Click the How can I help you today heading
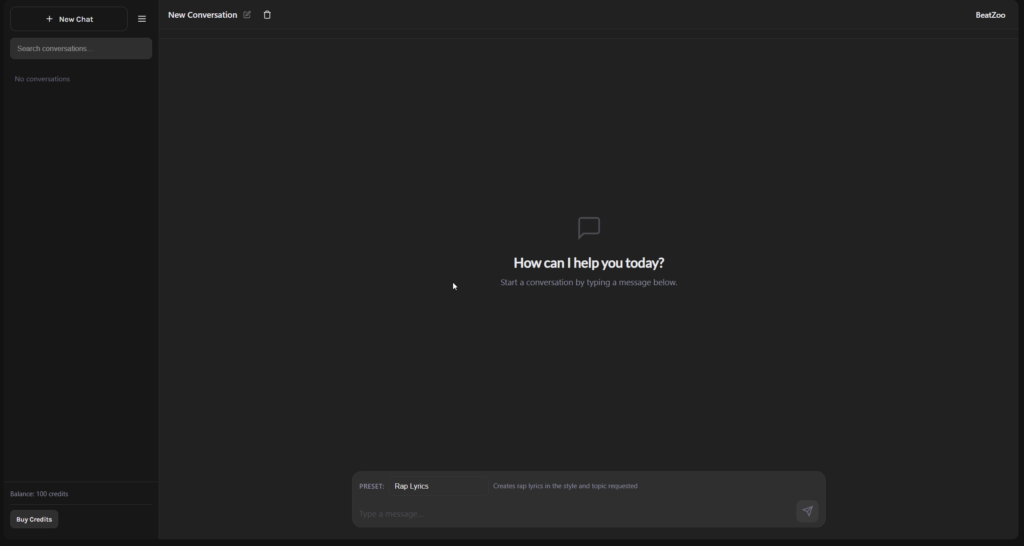 pos(588,263)
